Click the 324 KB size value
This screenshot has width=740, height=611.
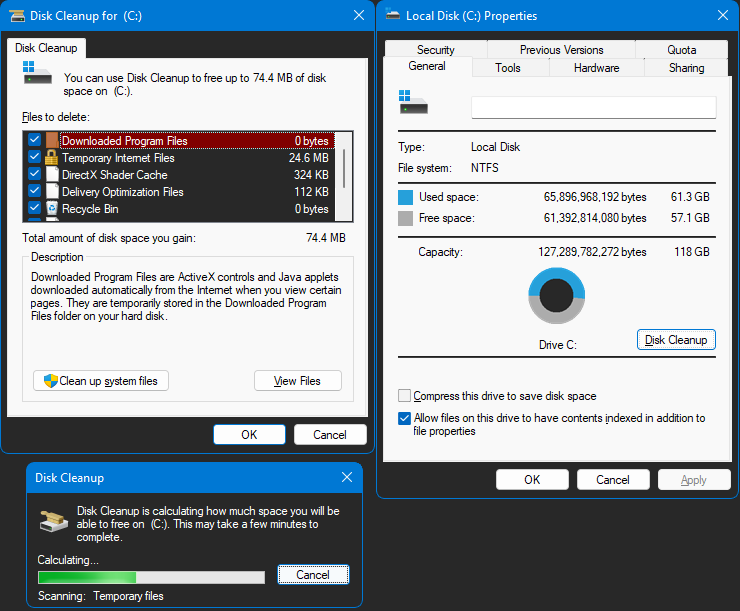(311, 175)
